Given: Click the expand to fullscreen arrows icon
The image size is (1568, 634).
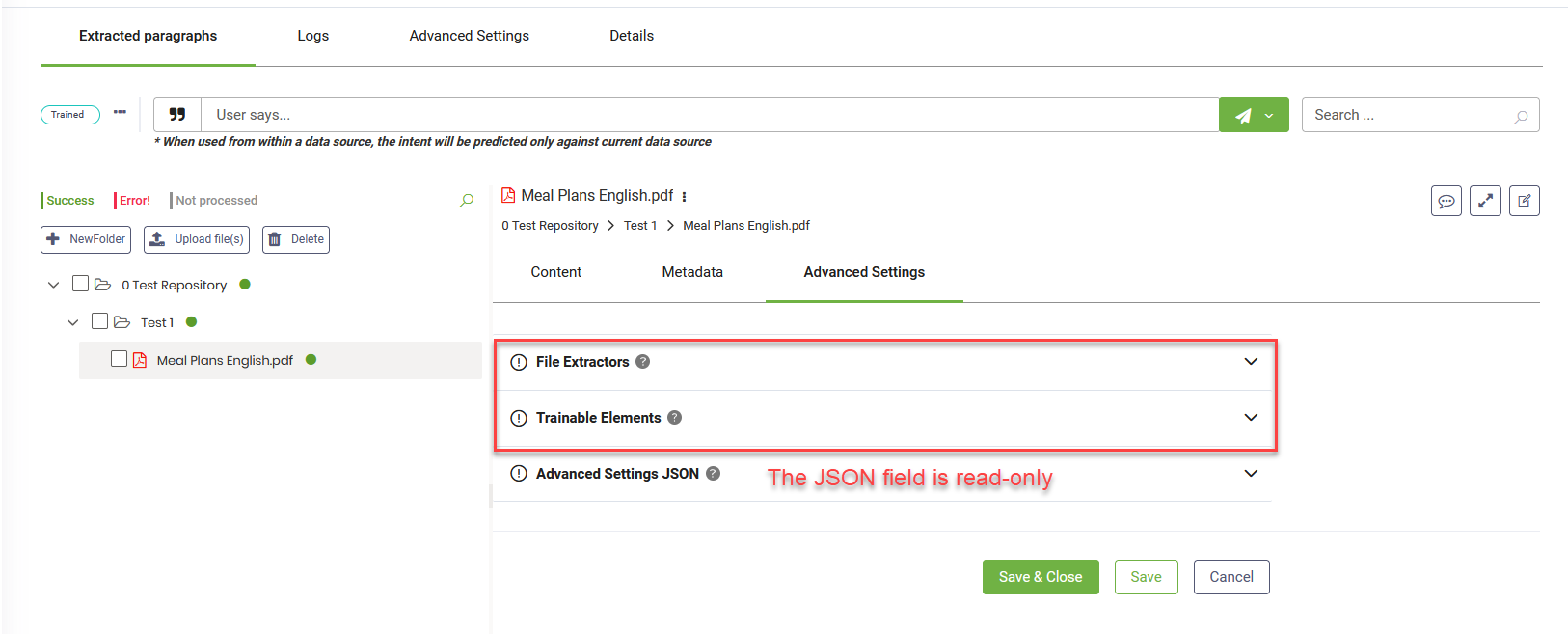Looking at the screenshot, I should 1485,201.
